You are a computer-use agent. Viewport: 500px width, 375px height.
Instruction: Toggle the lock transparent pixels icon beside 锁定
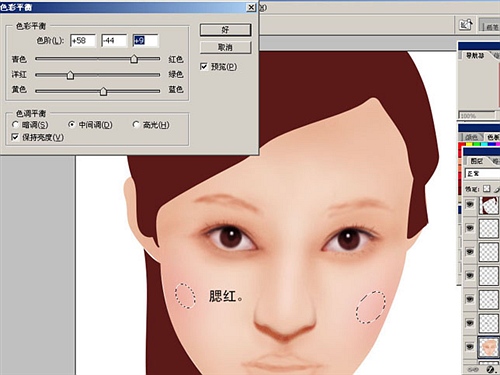(487, 189)
